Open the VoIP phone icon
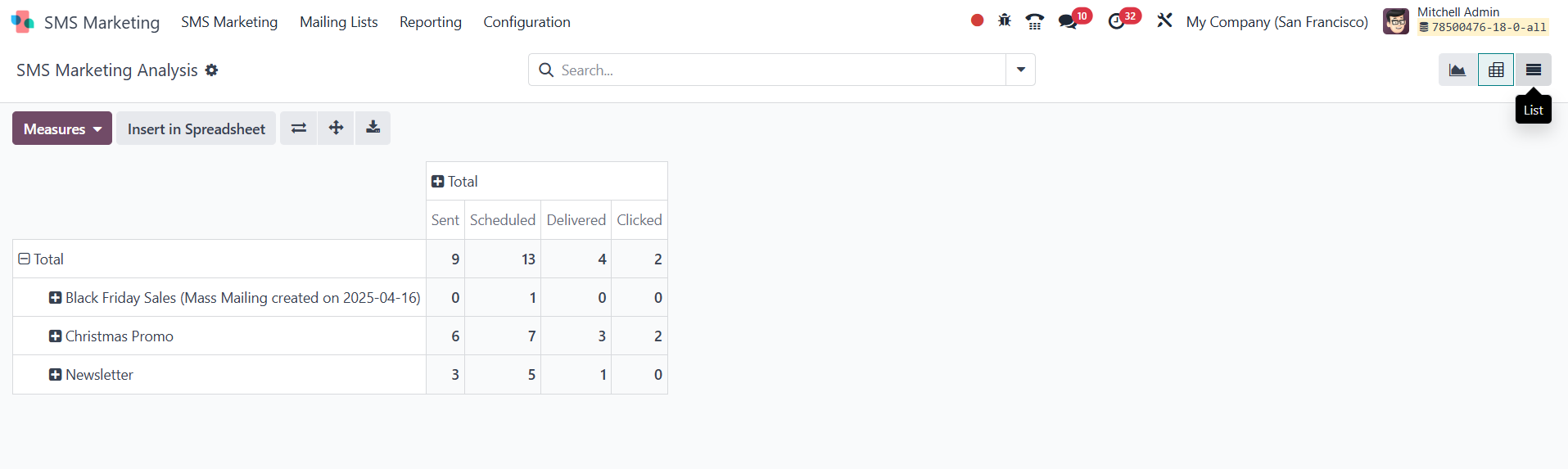 (1035, 21)
